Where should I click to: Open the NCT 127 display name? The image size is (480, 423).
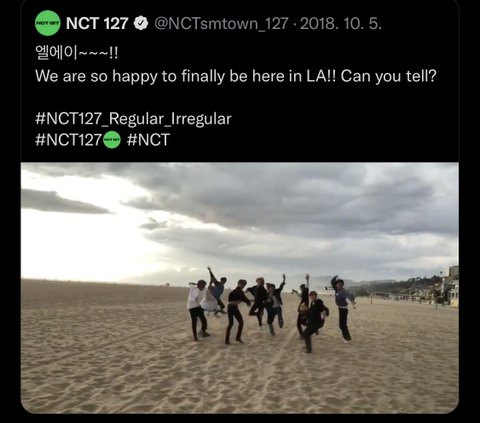97,23
